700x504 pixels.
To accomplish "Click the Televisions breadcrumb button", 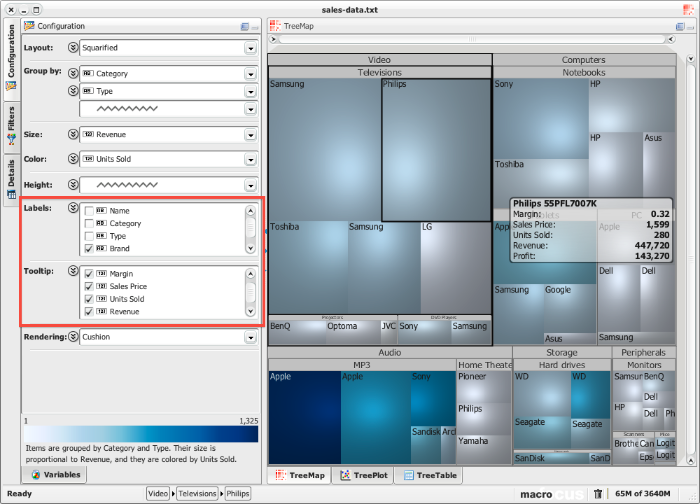I will 198,493.
